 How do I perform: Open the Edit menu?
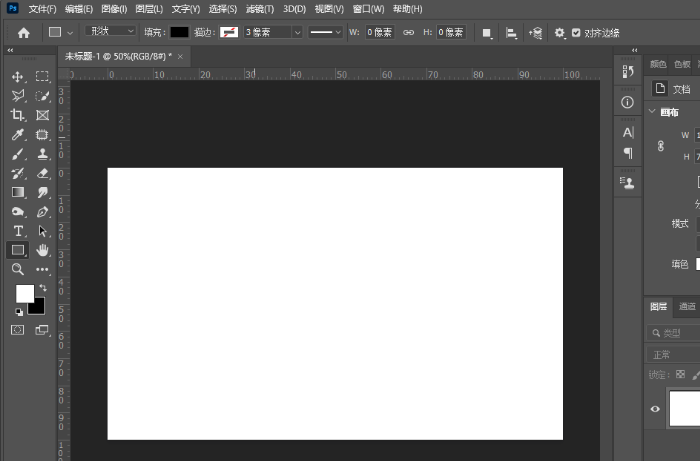[x=79, y=9]
